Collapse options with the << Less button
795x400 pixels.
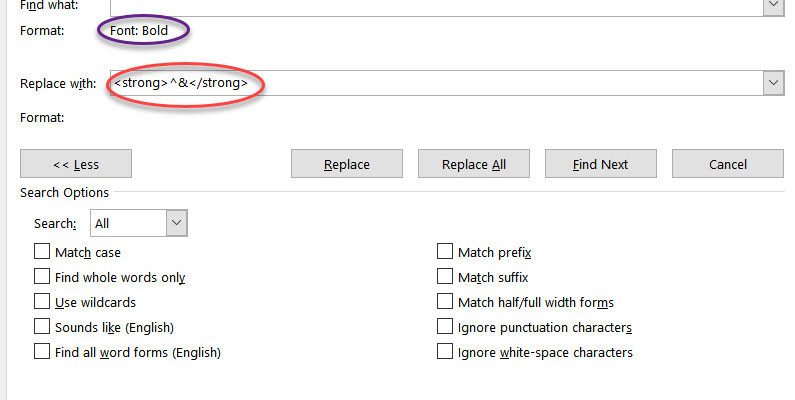click(76, 164)
